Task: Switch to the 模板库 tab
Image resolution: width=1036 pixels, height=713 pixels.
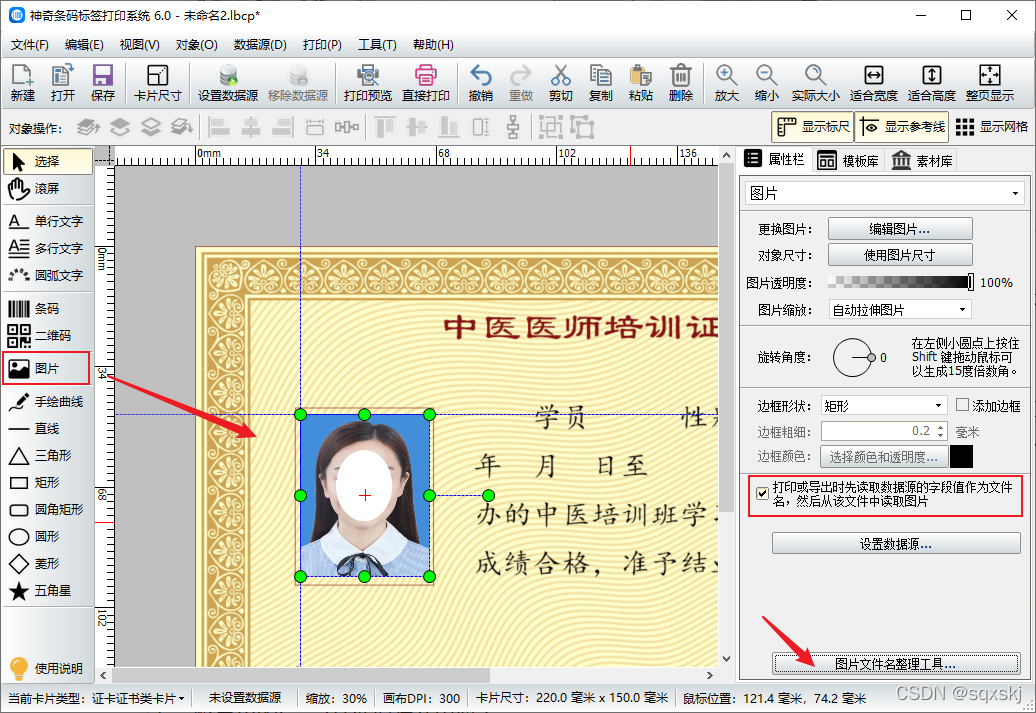Action: tap(848, 161)
